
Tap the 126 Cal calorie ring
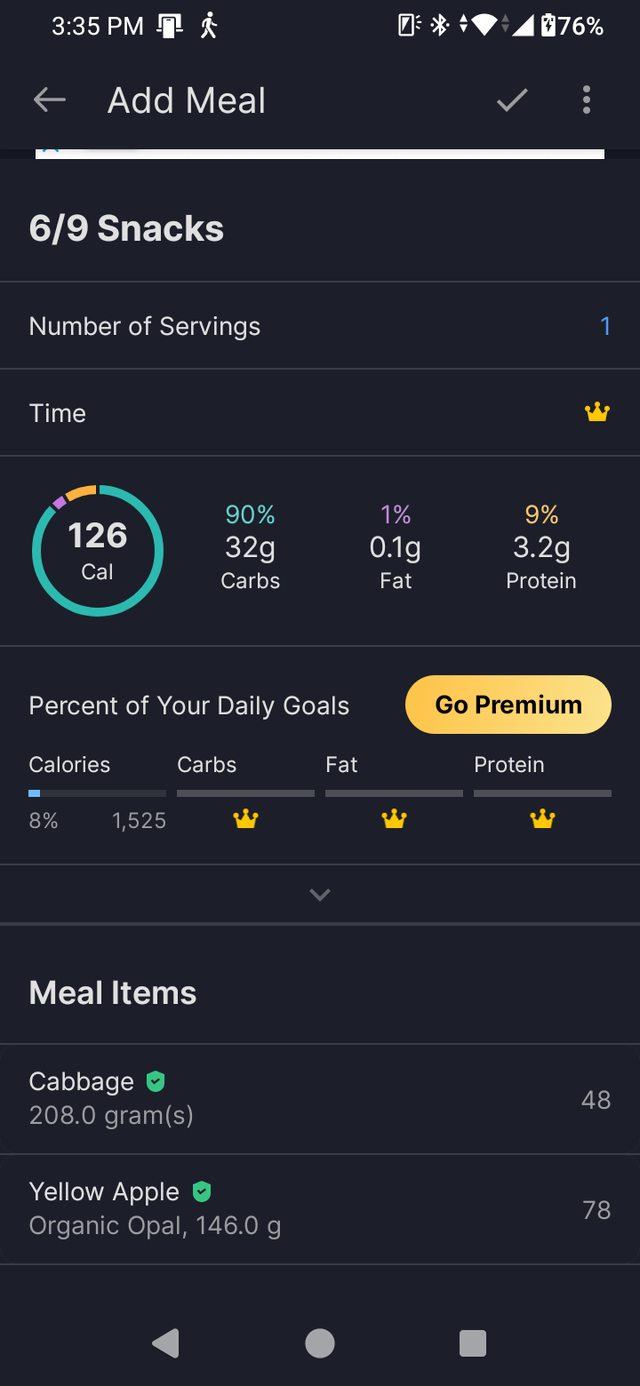click(98, 550)
